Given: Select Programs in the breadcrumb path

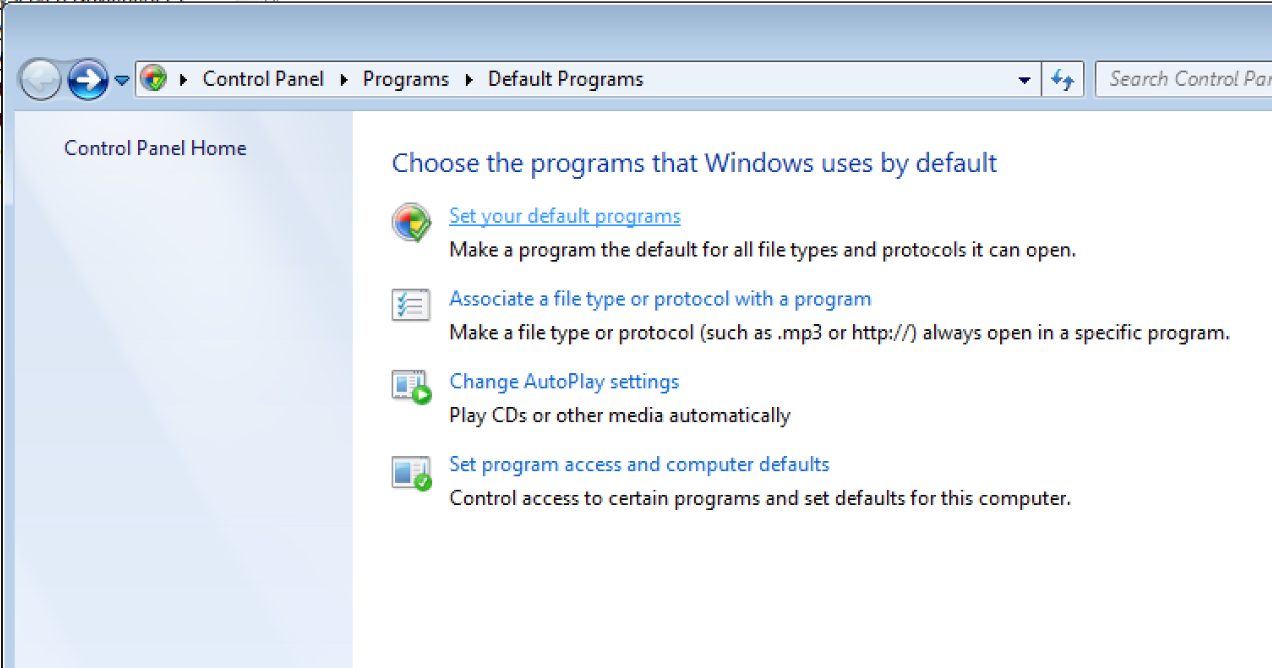Looking at the screenshot, I should pyautogui.click(x=405, y=79).
